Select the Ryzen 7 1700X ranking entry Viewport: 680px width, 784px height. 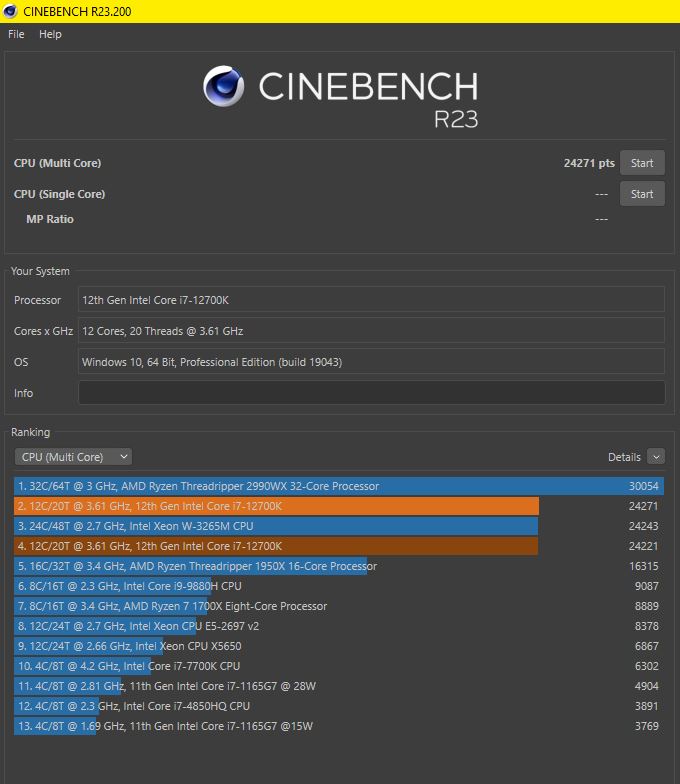339,606
